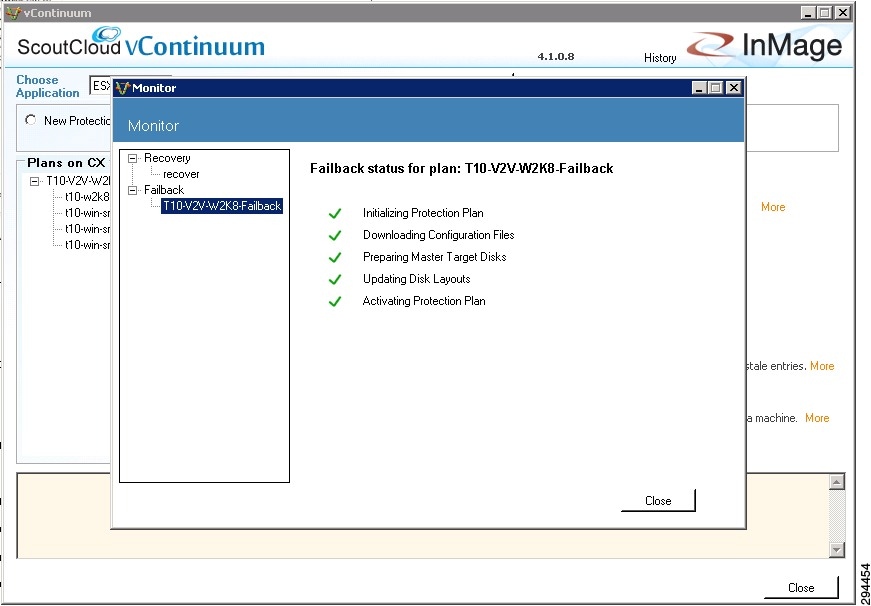The height and width of the screenshot is (606, 871).
Task: Click the 'Activating Protection Plan' status text
Action: (424, 302)
